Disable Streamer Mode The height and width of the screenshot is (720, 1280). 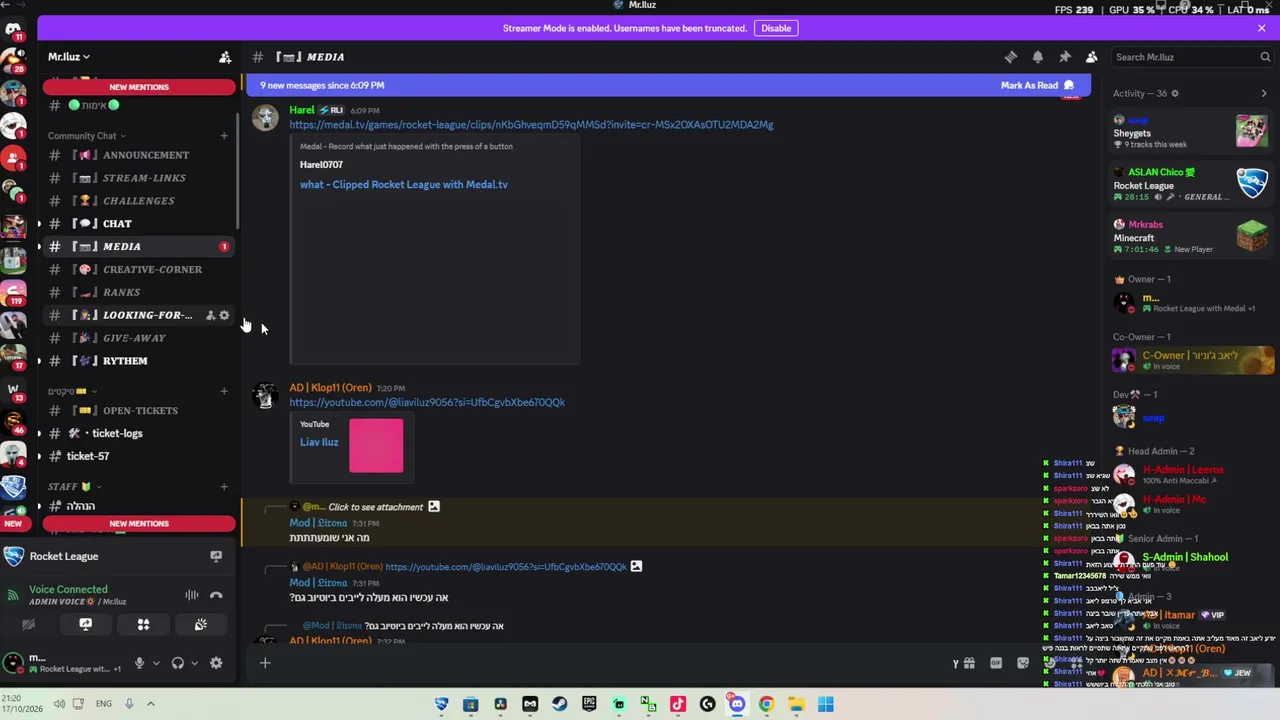click(x=776, y=28)
